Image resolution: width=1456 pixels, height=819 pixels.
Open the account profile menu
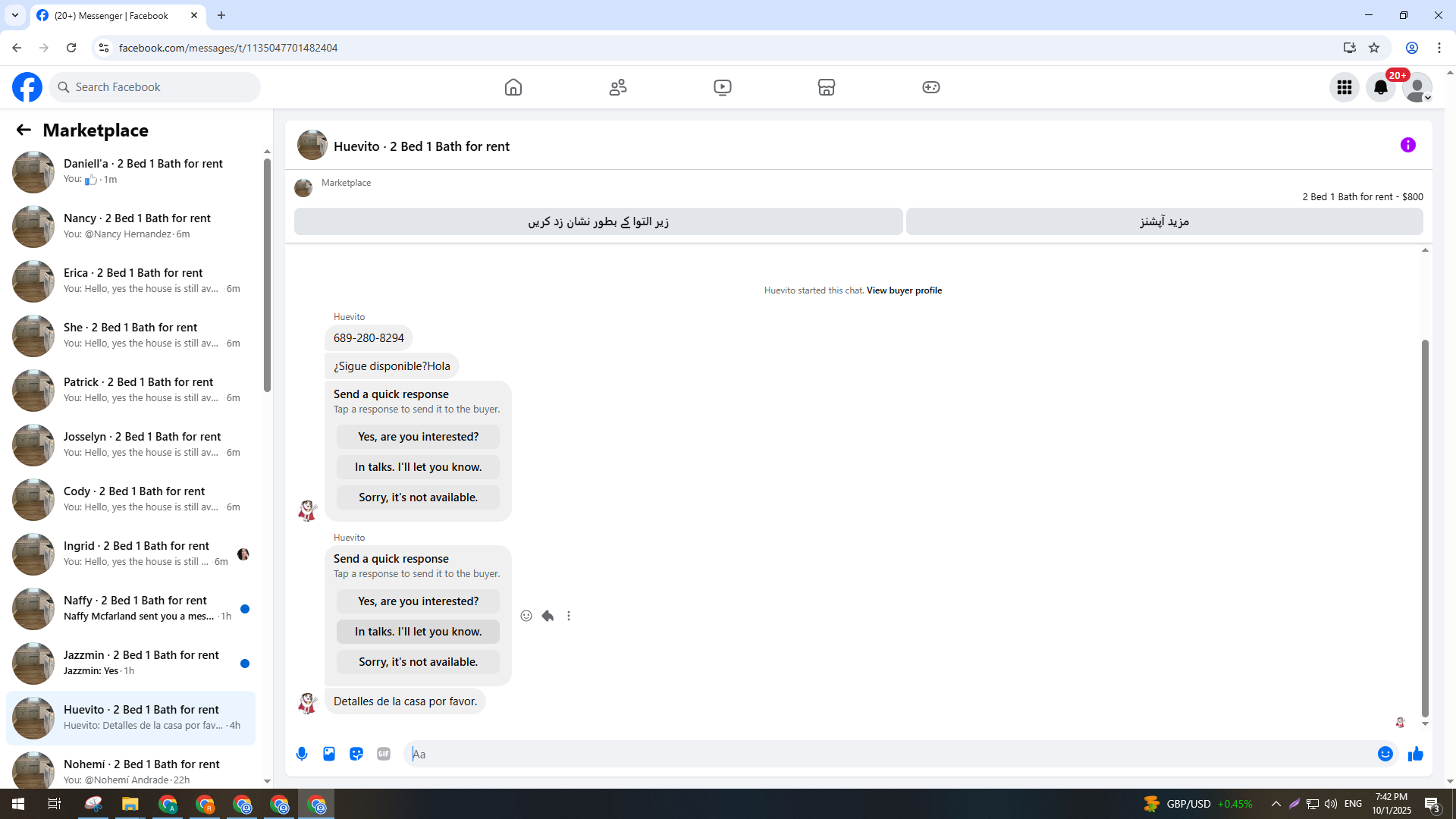click(x=1417, y=87)
